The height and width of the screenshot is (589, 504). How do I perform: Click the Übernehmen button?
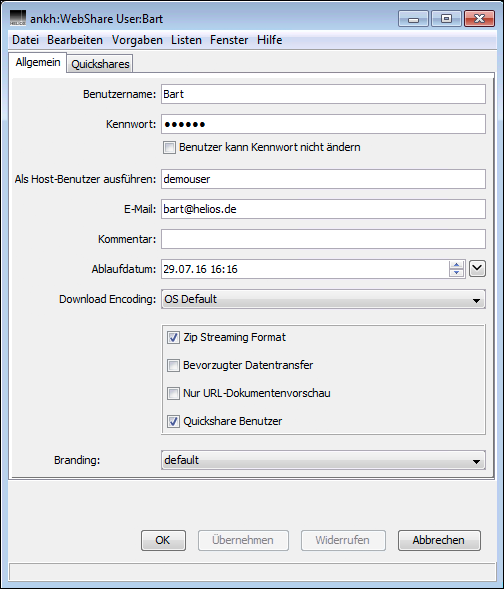(x=243, y=540)
